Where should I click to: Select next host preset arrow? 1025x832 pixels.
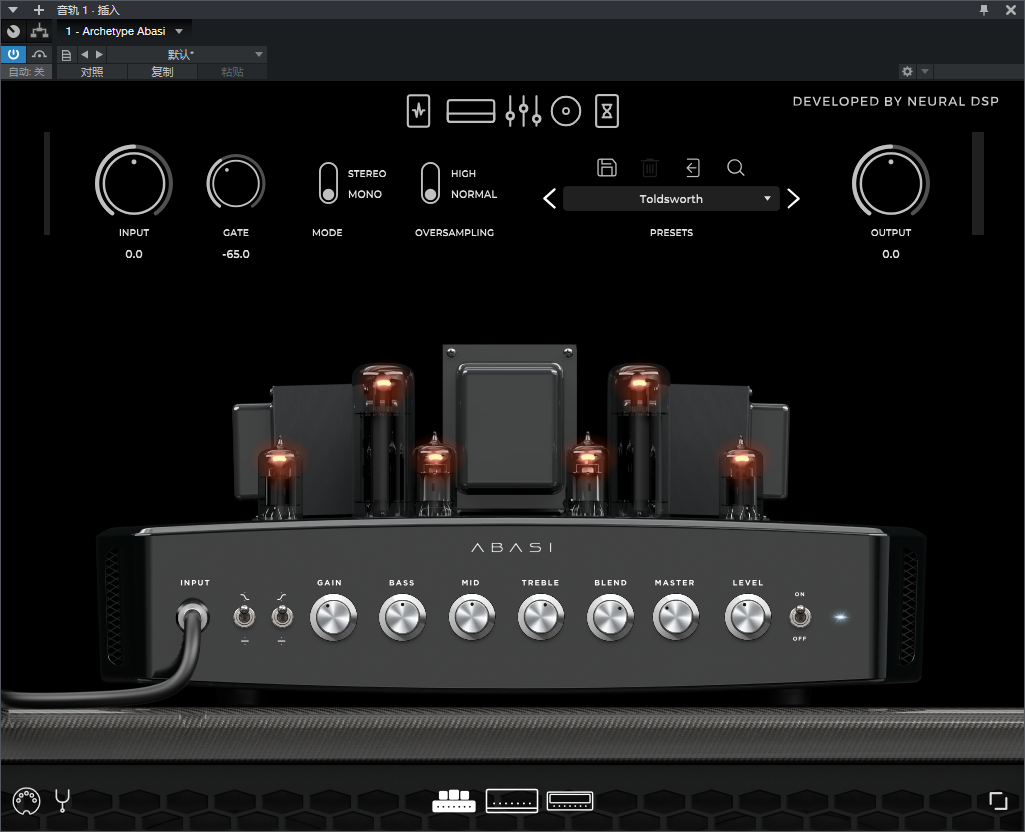[99, 55]
